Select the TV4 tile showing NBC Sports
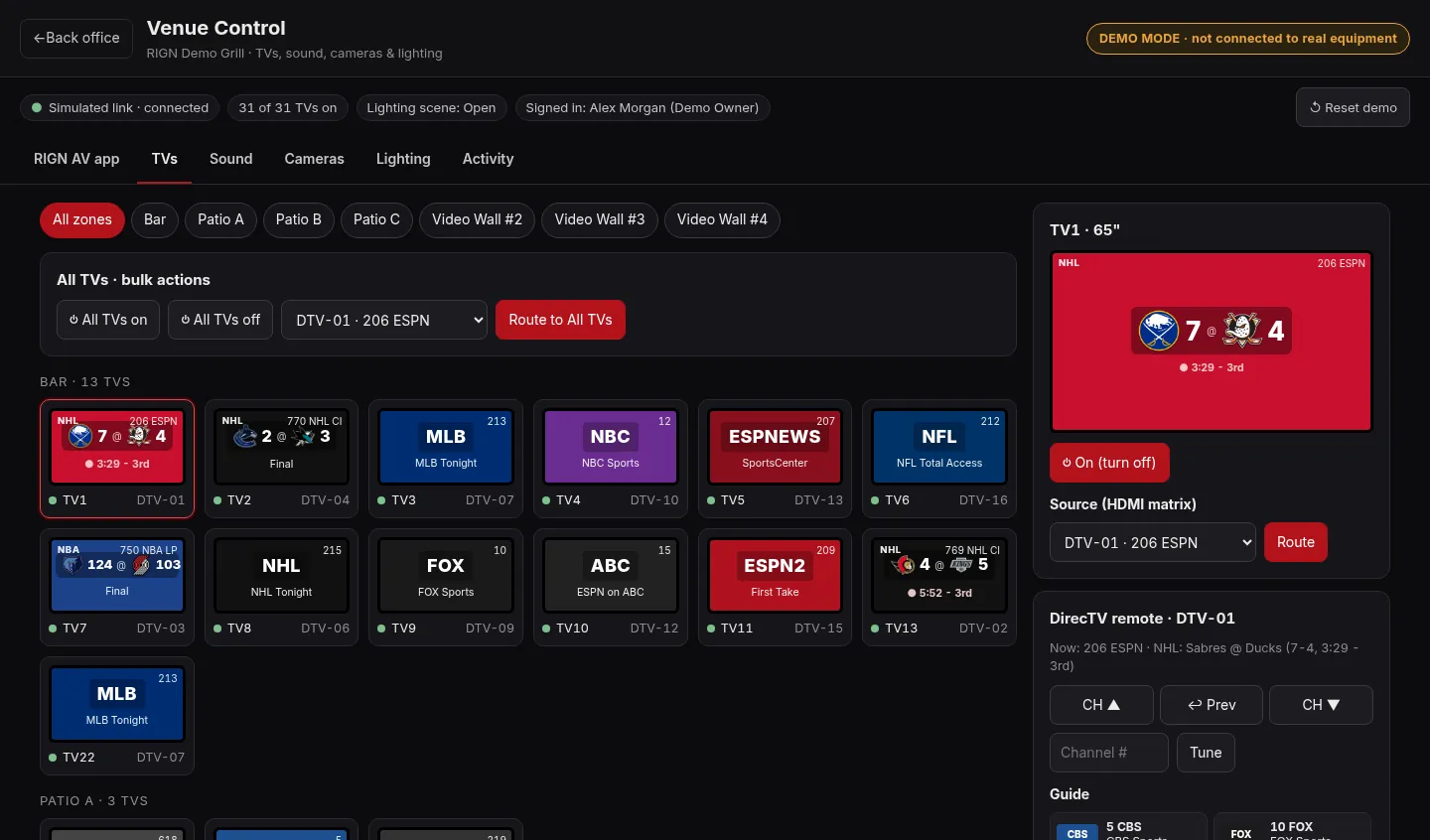 (611, 459)
